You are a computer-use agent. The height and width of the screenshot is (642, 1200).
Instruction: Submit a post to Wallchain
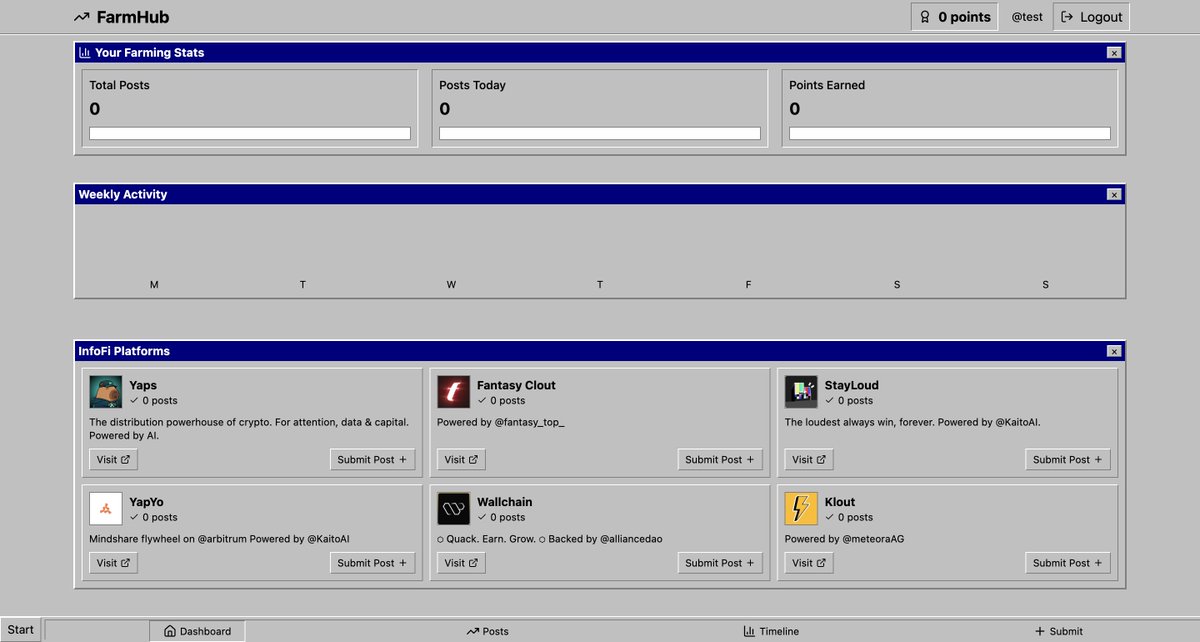point(720,563)
